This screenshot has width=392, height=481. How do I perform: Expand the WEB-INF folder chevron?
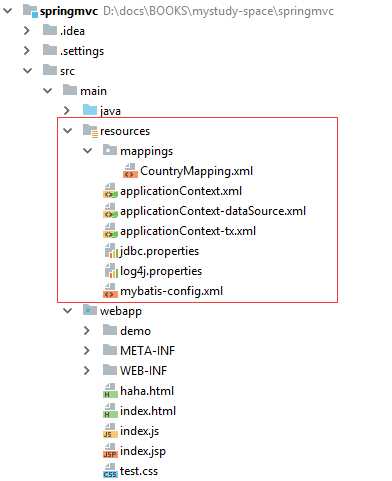pyautogui.click(x=87, y=371)
